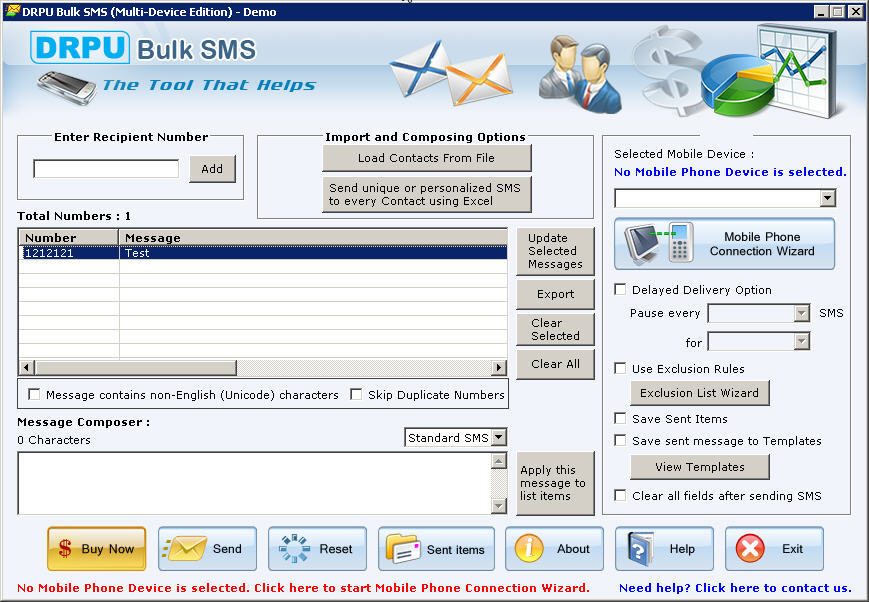
Task: Toggle Use Exclusion Rules checkbox
Action: pyautogui.click(x=620, y=369)
